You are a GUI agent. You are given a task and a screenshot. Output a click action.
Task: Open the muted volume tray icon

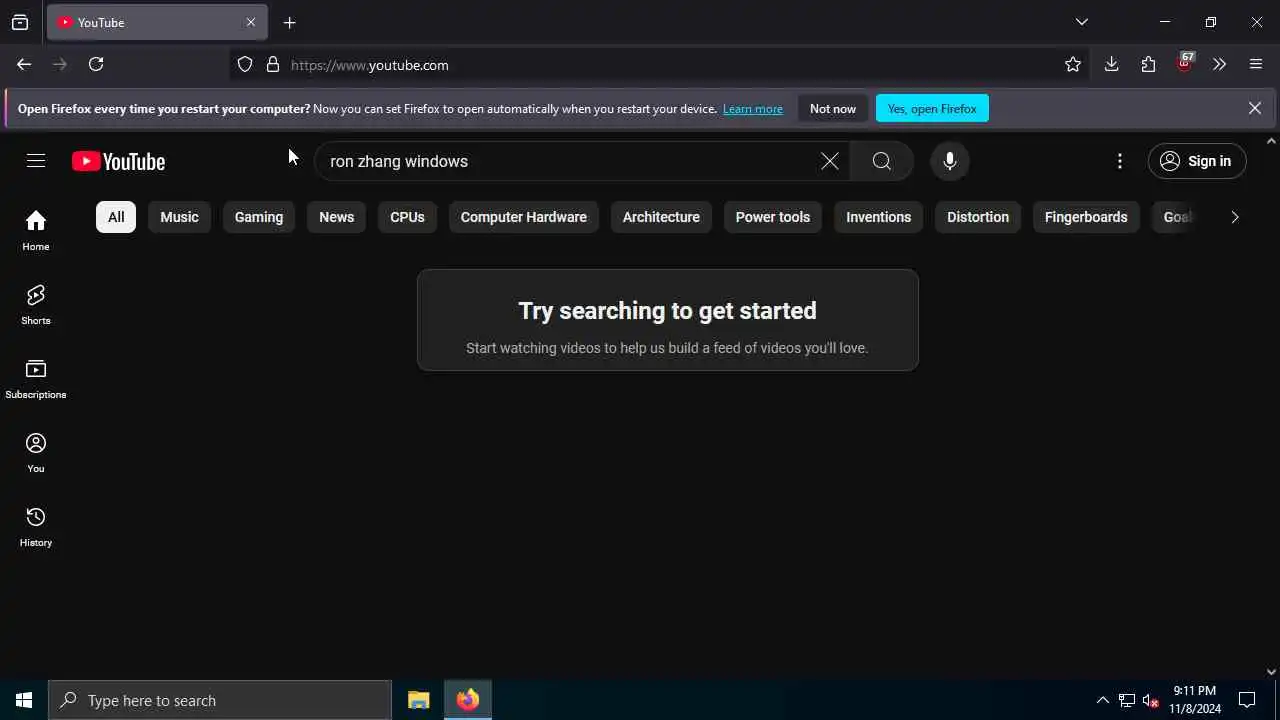pos(1150,700)
